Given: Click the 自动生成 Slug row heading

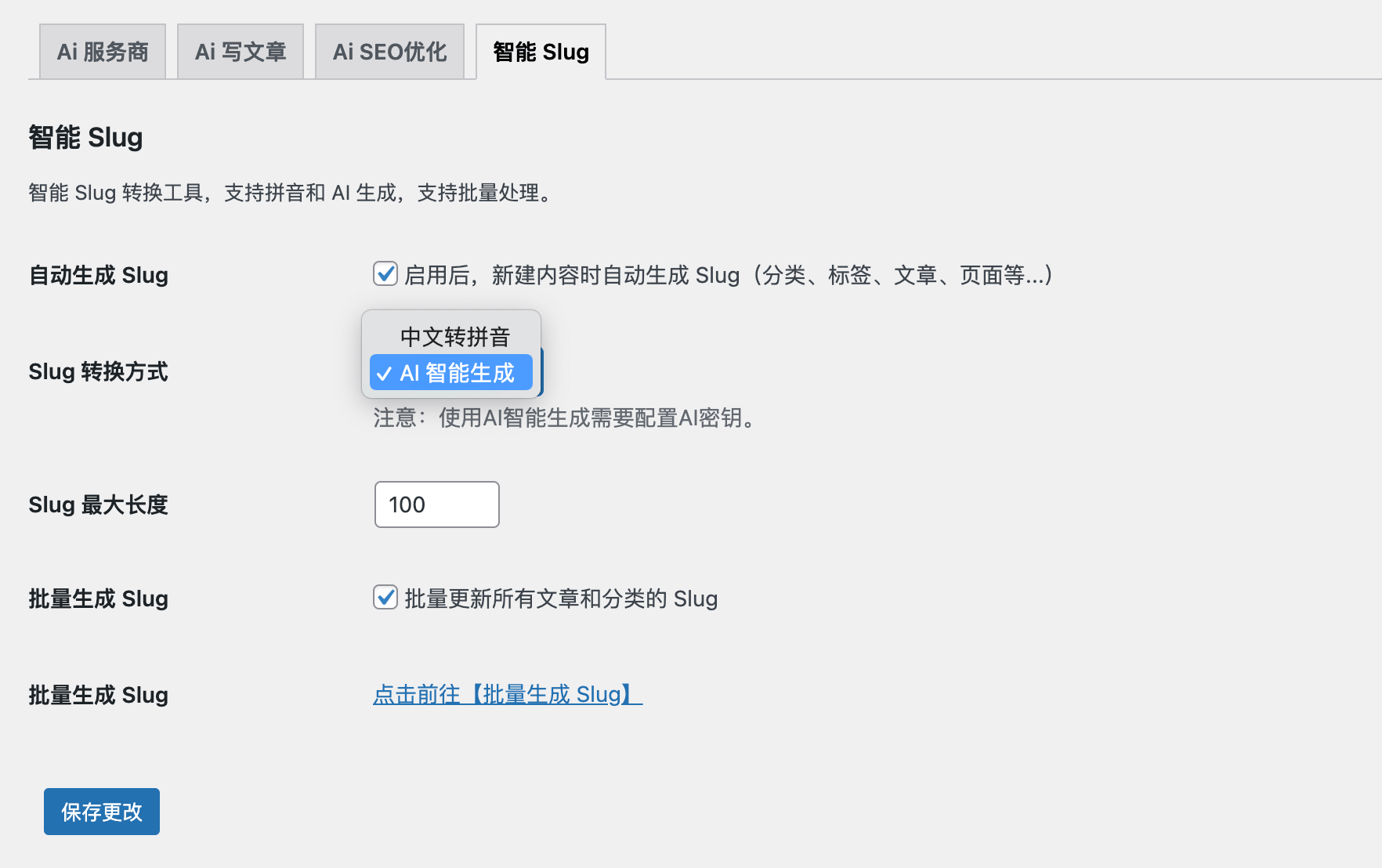Looking at the screenshot, I should pos(99,275).
